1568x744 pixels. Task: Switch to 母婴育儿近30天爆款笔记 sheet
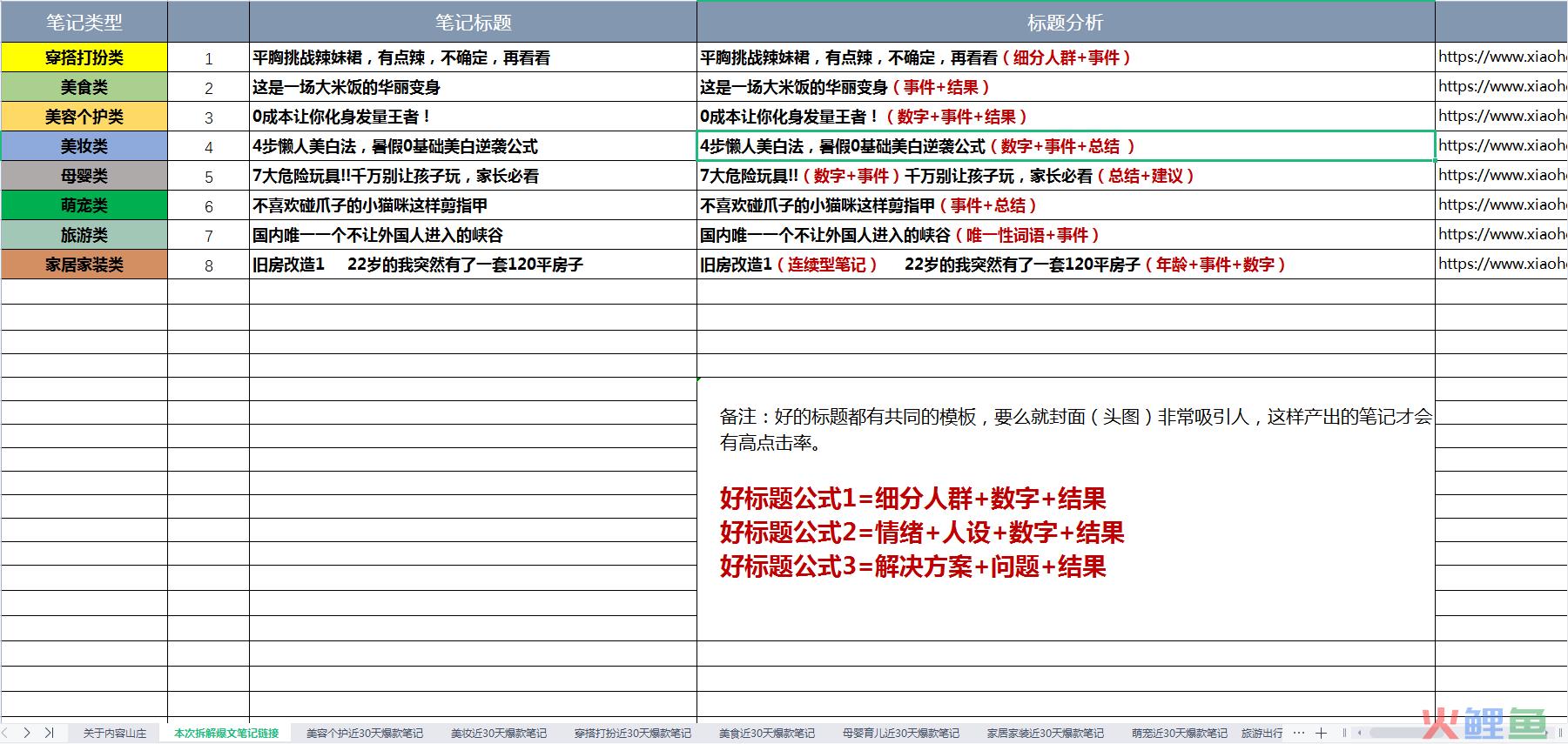901,733
